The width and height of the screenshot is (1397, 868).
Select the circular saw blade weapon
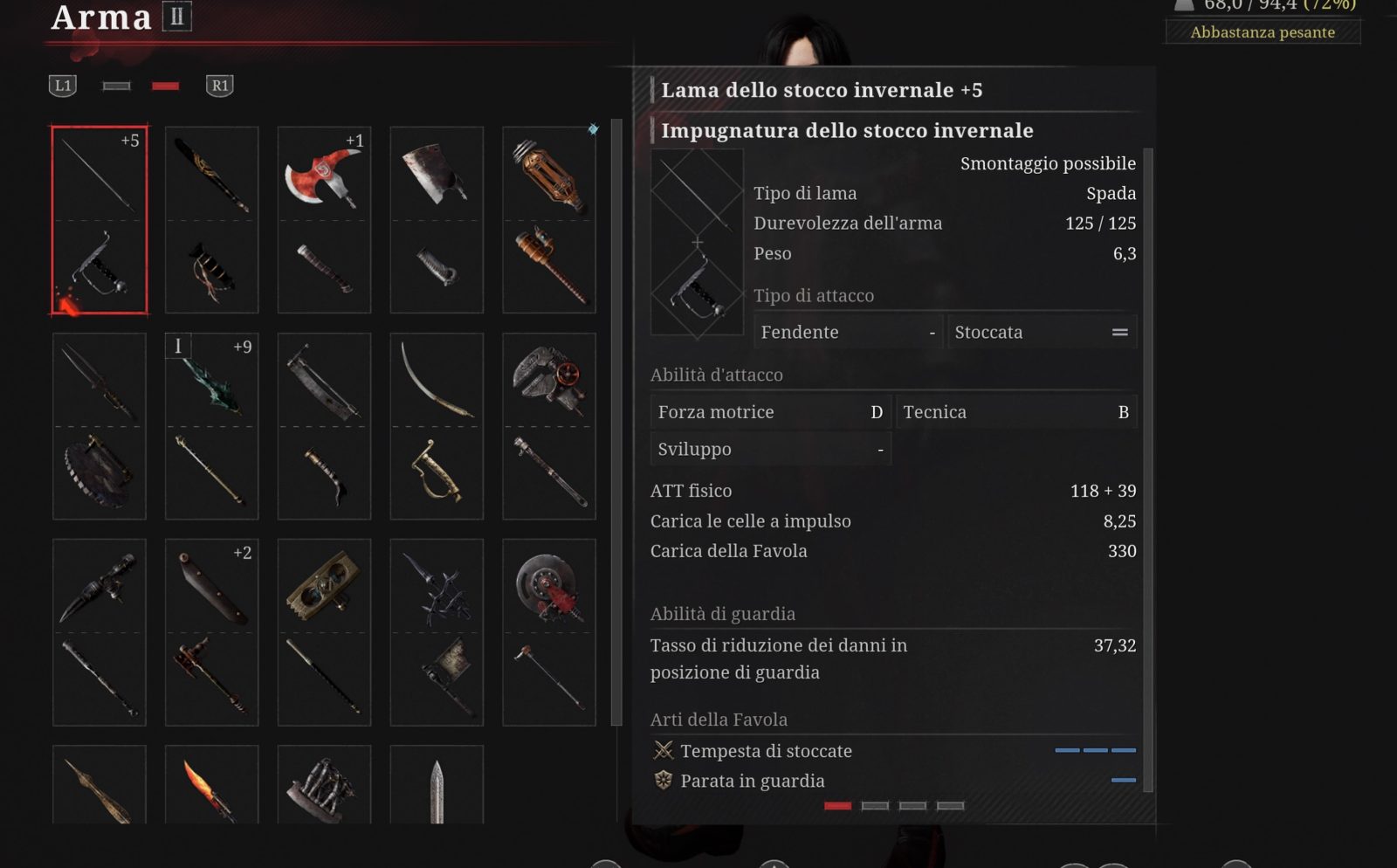(x=549, y=632)
